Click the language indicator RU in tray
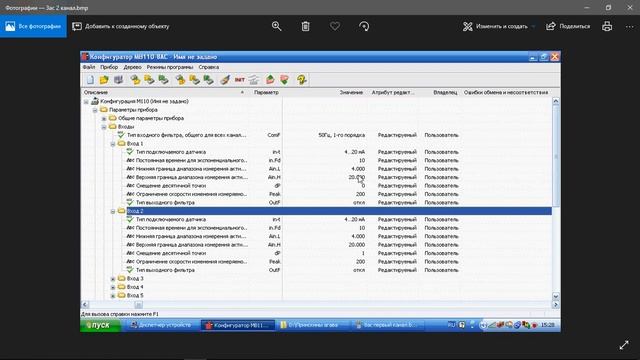The width and height of the screenshot is (640, 360). pyautogui.click(x=451, y=325)
